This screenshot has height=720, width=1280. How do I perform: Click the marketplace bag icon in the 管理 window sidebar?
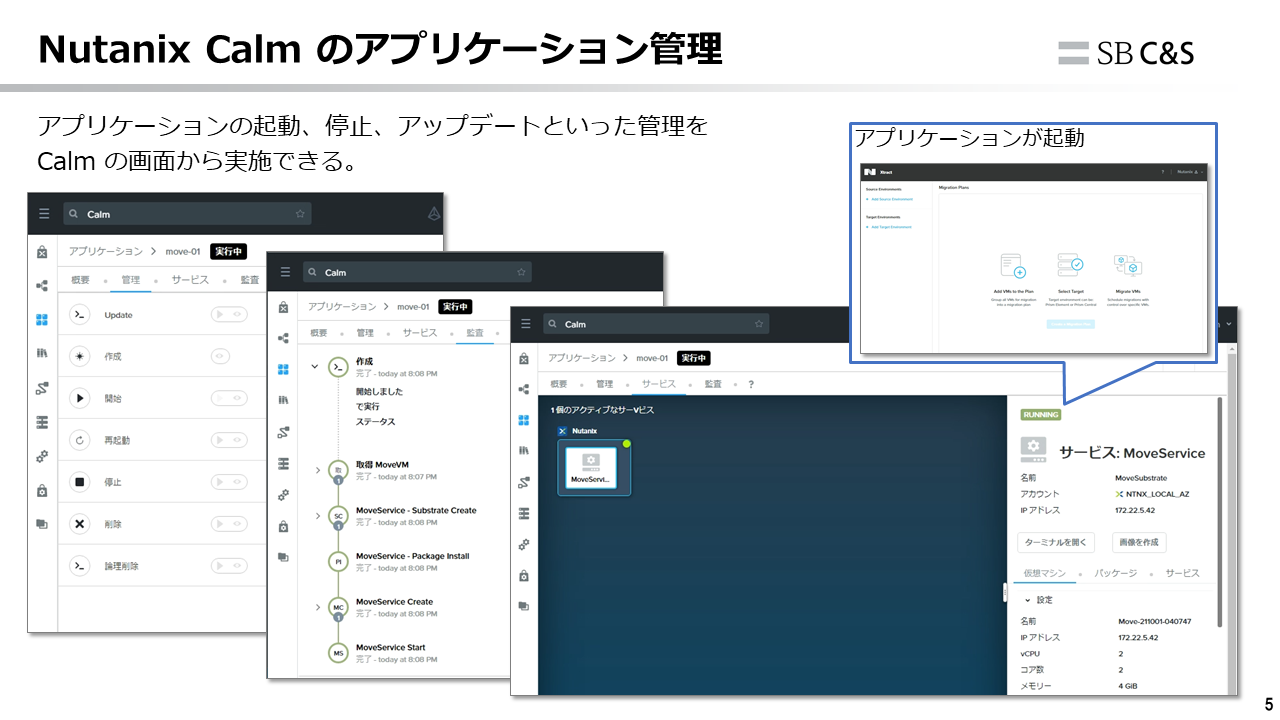click(42, 252)
